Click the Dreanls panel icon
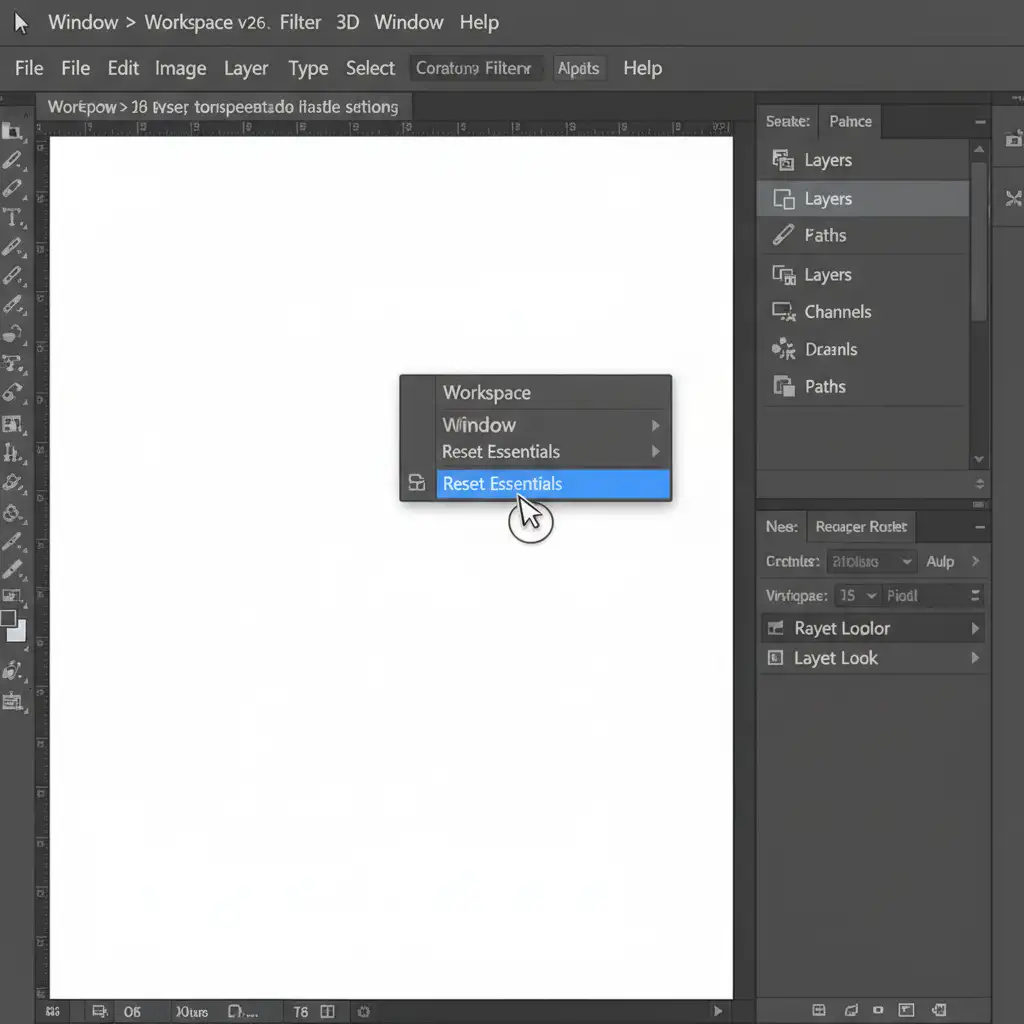This screenshot has width=1024, height=1024. pyautogui.click(x=783, y=350)
